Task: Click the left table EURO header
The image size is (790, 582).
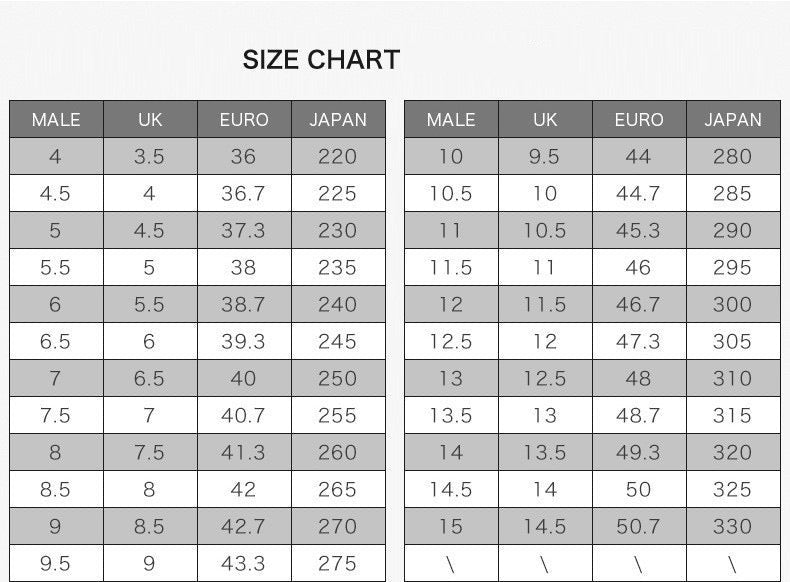Action: click(244, 119)
